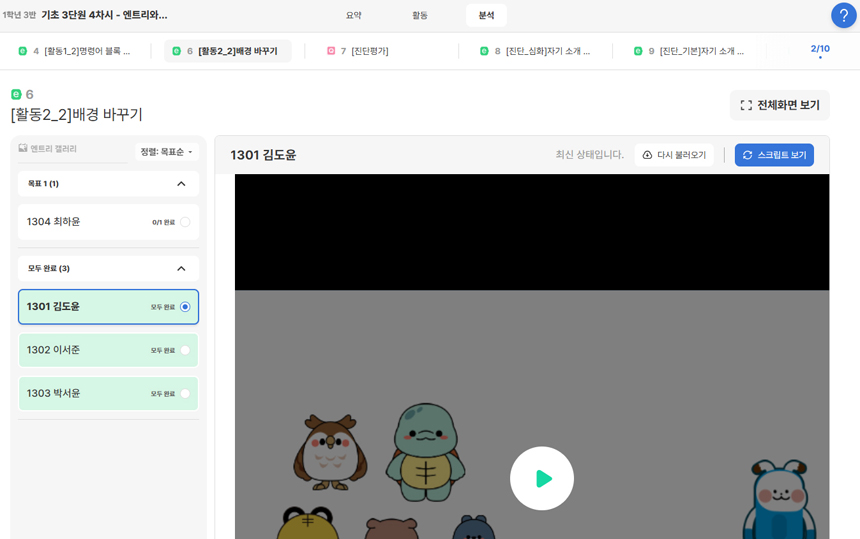The height and width of the screenshot is (539, 860).
Task: Select radio button for 1302 이서준
Action: click(185, 350)
